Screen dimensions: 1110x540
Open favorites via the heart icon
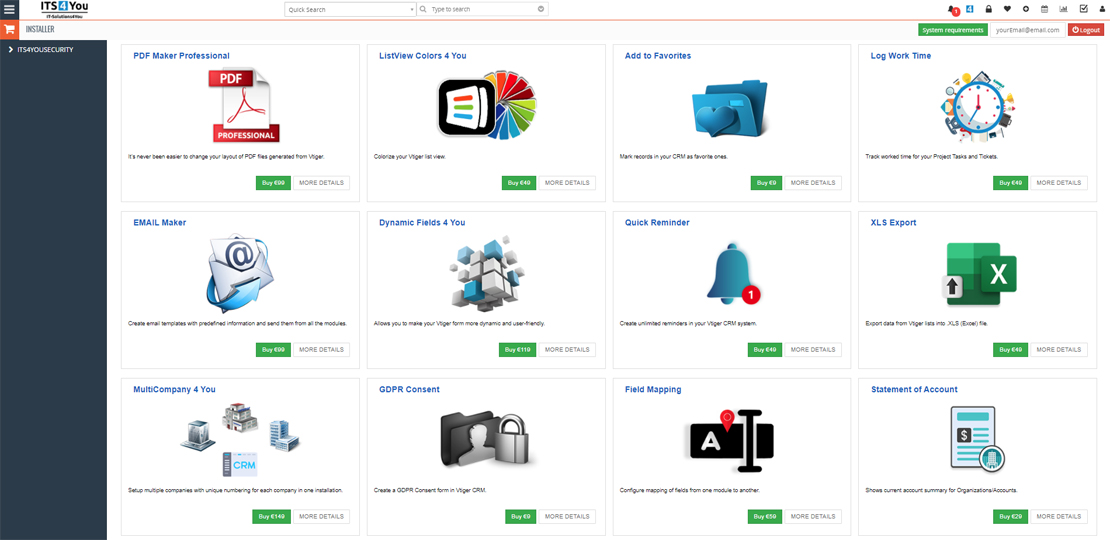pyautogui.click(x=1007, y=9)
